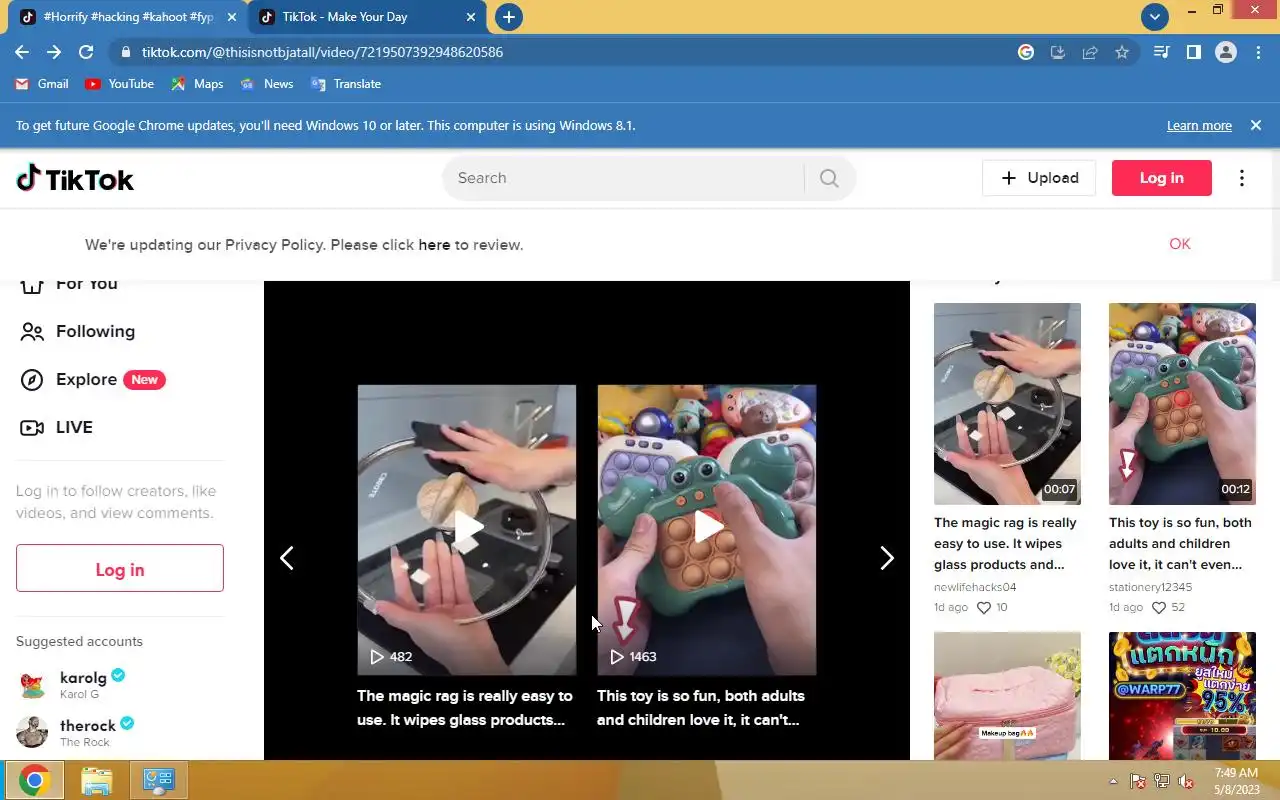Open the three-dot more options menu
This screenshot has height=800, width=1280.
[x=1242, y=178]
